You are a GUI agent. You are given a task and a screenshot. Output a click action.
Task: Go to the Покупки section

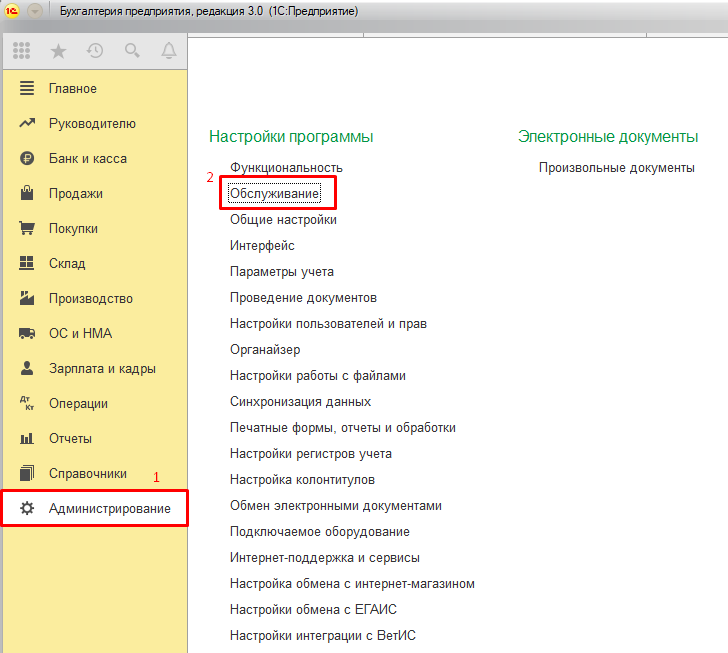click(73, 229)
